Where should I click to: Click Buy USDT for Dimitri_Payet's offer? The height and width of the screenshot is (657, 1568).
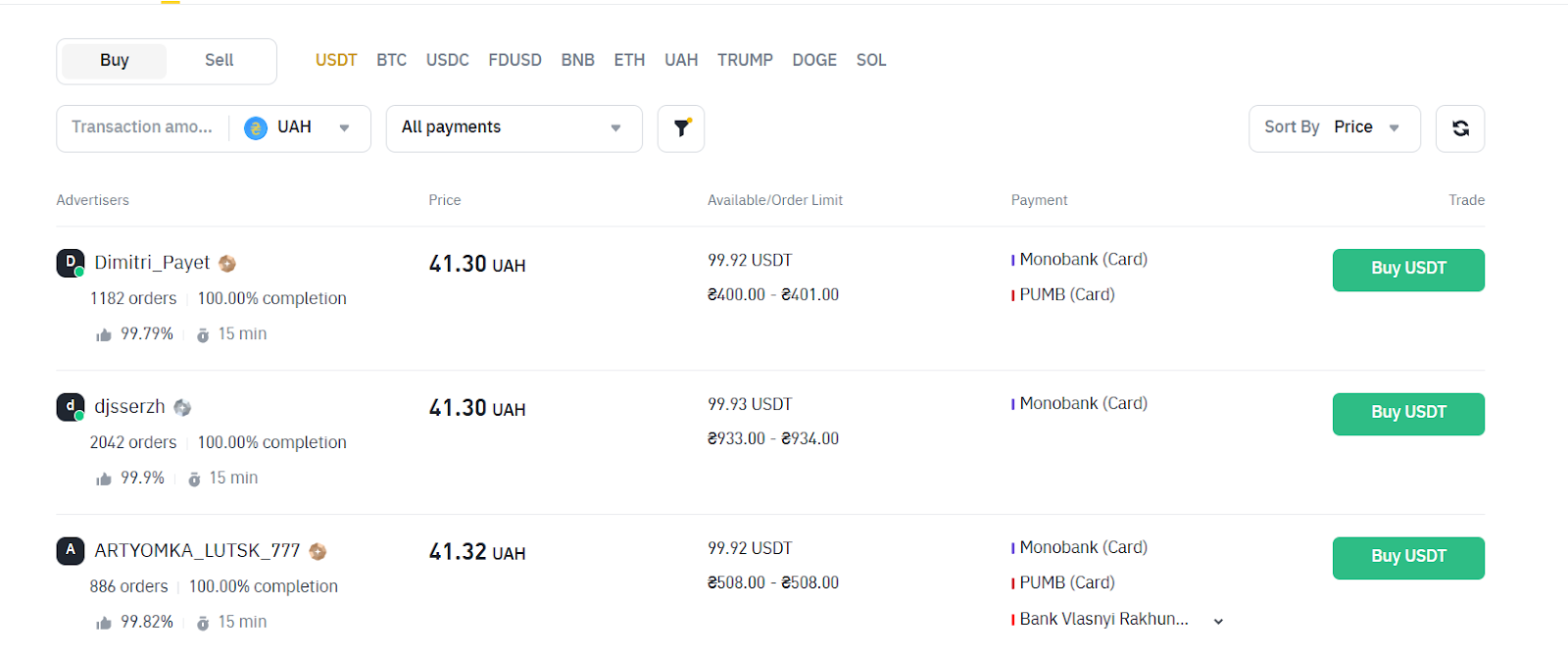click(1407, 270)
